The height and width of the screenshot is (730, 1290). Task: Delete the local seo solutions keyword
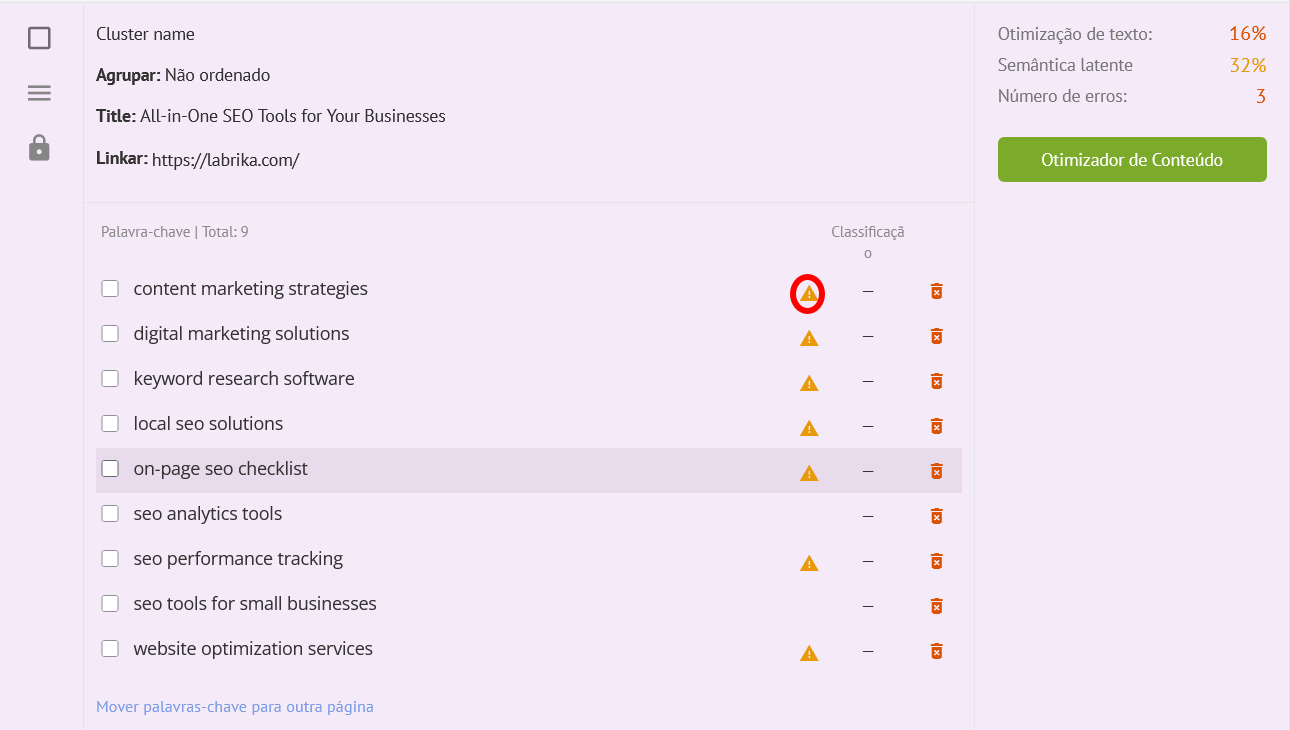936,426
